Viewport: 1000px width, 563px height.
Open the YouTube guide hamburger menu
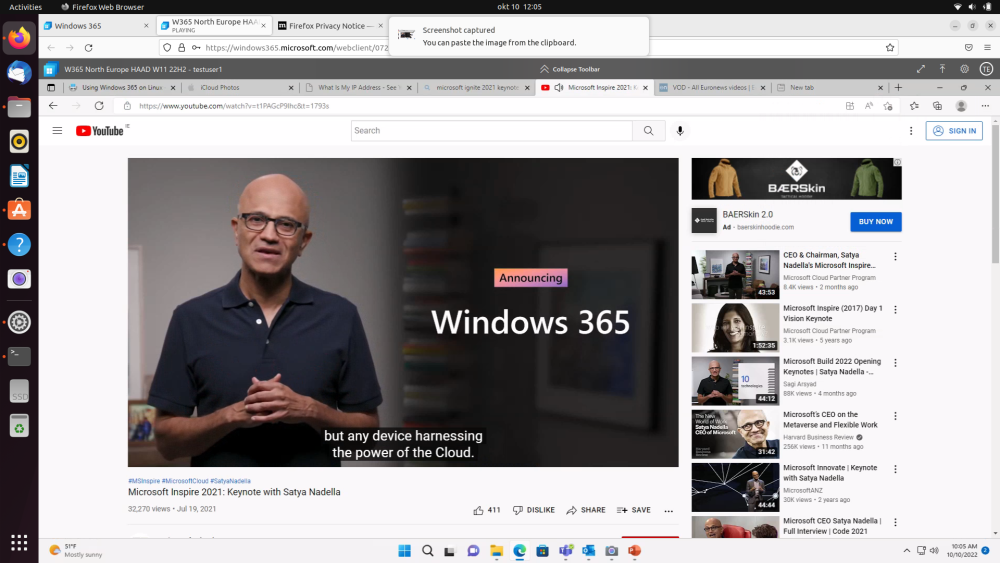[x=57, y=131]
